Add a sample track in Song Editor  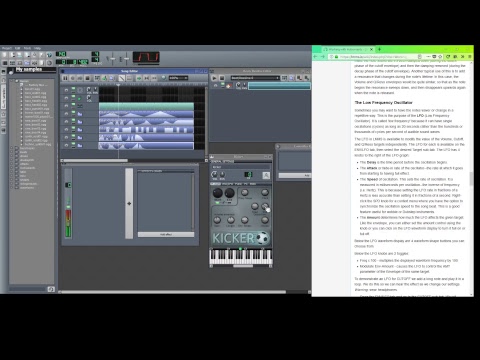point(104,78)
